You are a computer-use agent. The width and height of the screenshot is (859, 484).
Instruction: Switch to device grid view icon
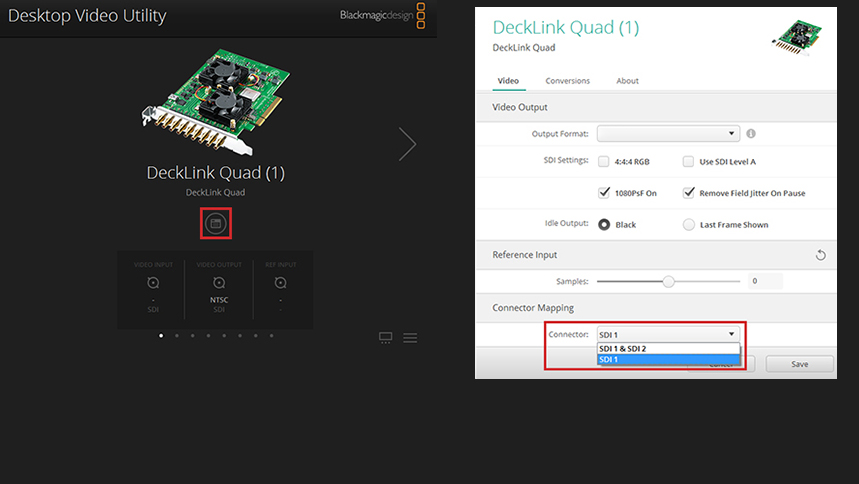coord(386,338)
